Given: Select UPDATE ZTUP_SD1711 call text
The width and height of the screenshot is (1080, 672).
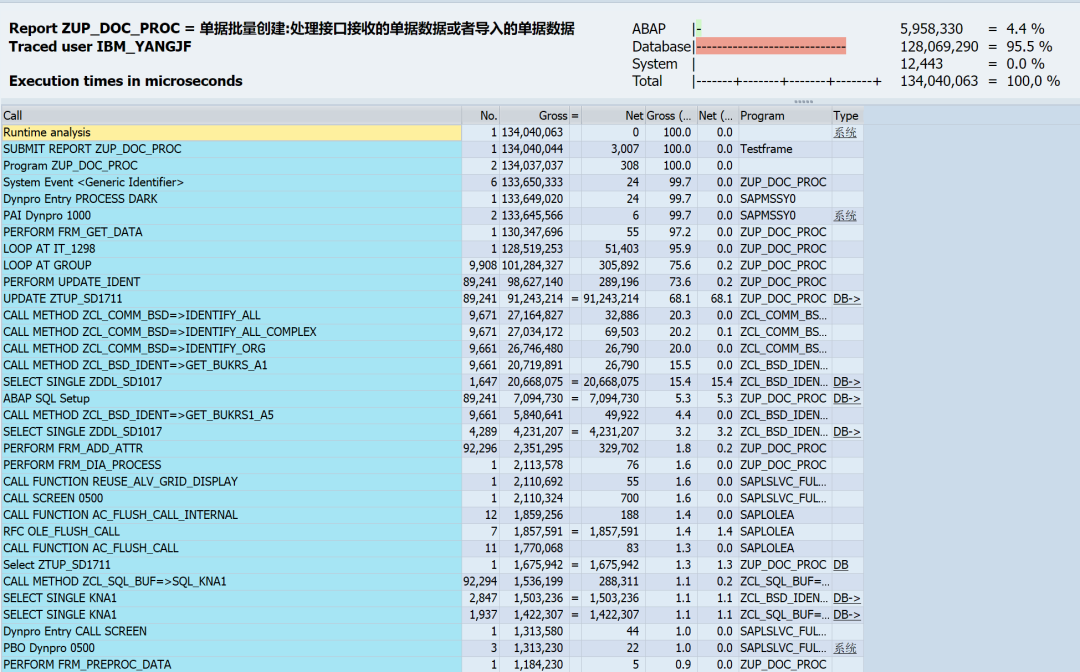Looking at the screenshot, I should pyautogui.click(x=62, y=299).
